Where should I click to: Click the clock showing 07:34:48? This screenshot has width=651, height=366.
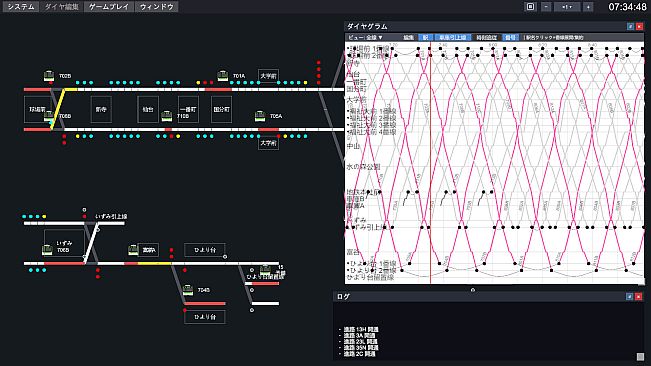click(x=627, y=7)
